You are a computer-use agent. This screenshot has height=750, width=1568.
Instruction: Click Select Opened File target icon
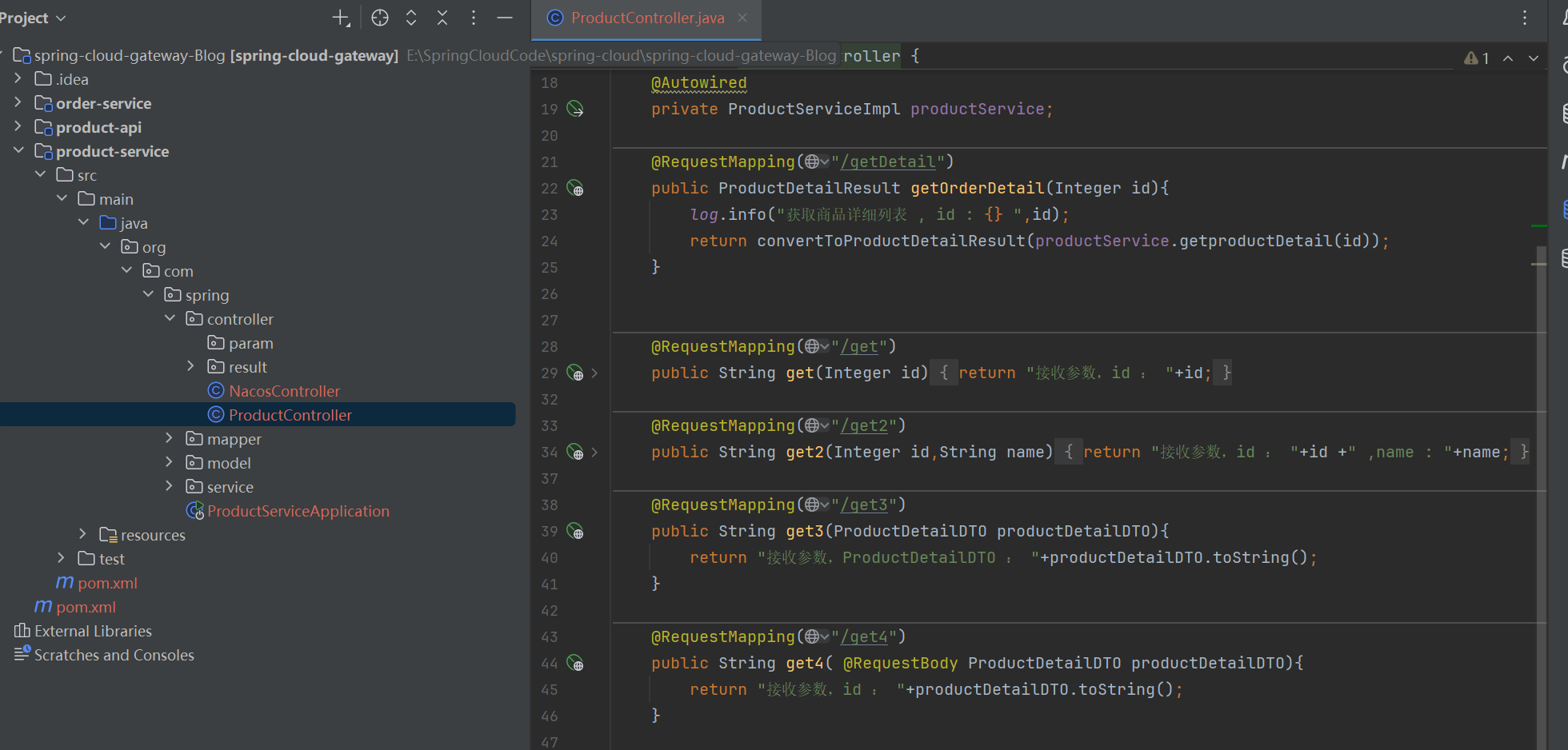380,18
